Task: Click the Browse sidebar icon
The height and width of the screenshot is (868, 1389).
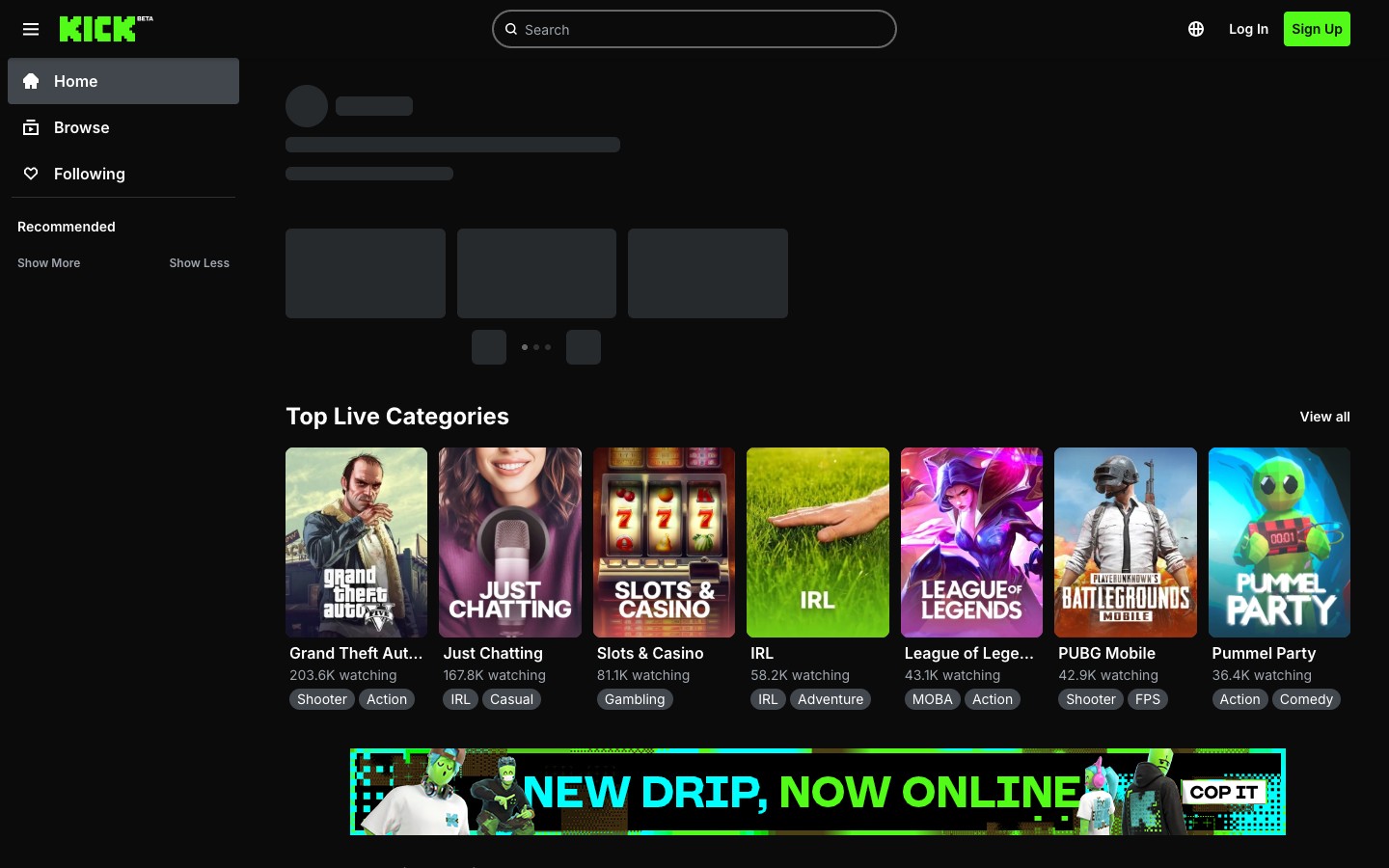Action: point(31,127)
